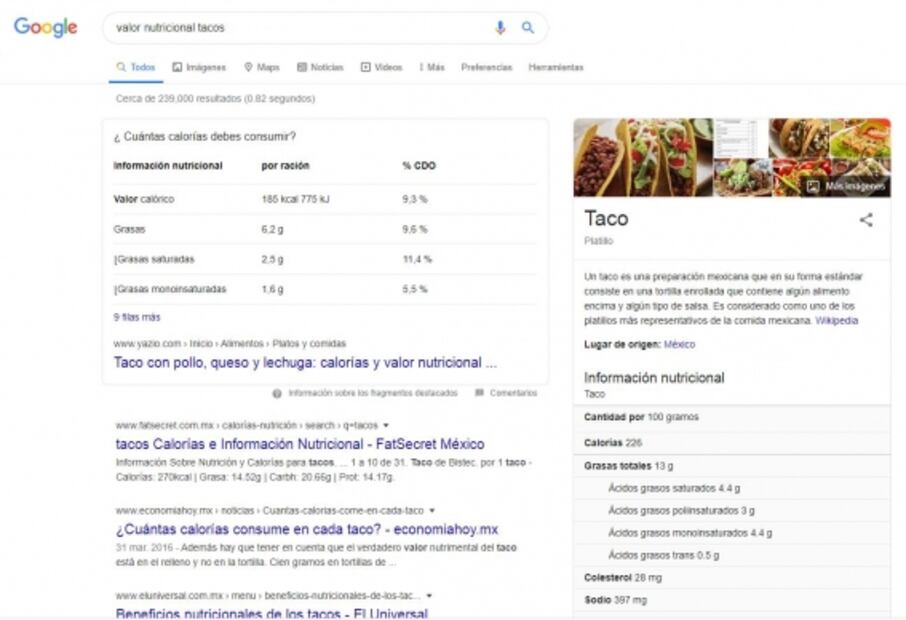Expand '9 filas más' in nutrition table
906x620 pixels.
click(x=137, y=317)
